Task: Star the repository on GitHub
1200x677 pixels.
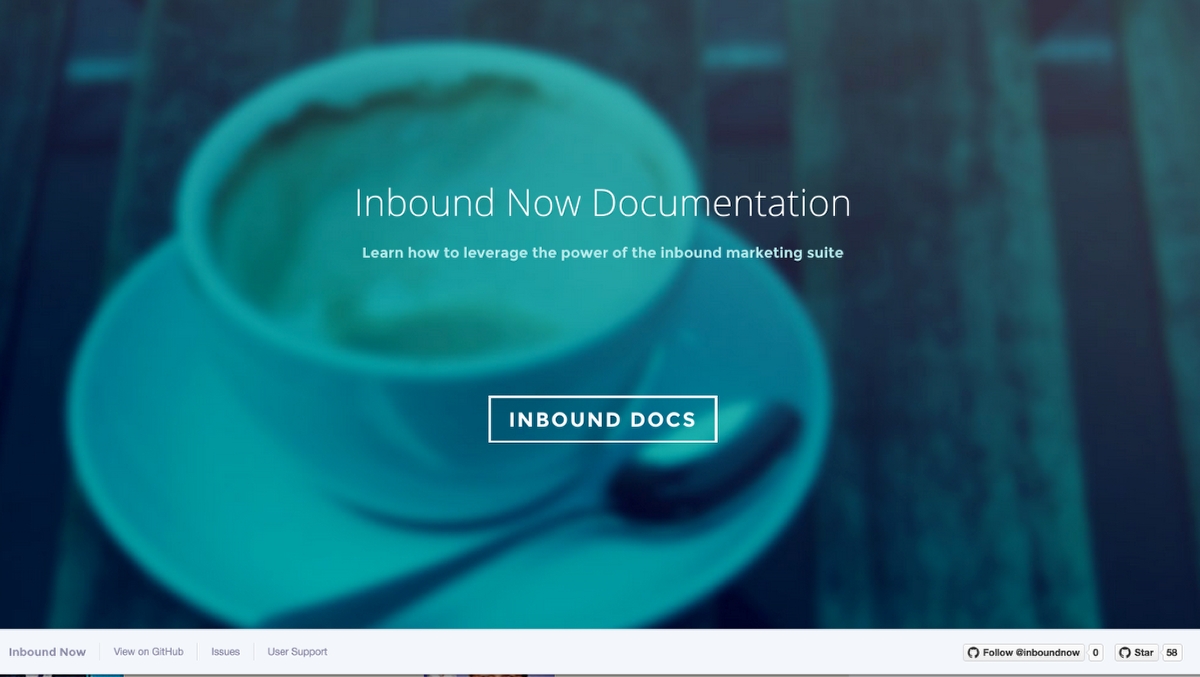Action: (x=1137, y=652)
